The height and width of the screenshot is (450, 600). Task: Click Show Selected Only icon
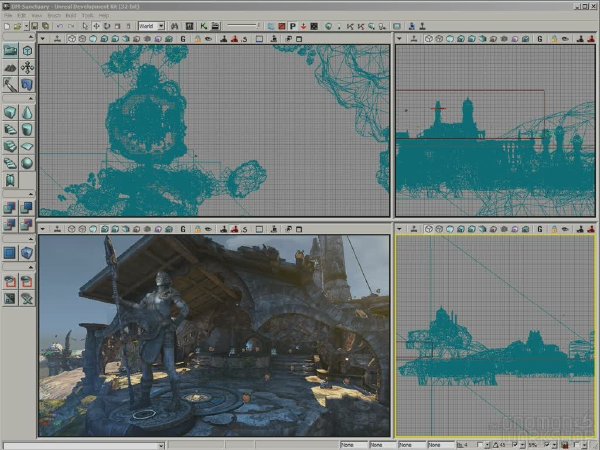(10, 281)
